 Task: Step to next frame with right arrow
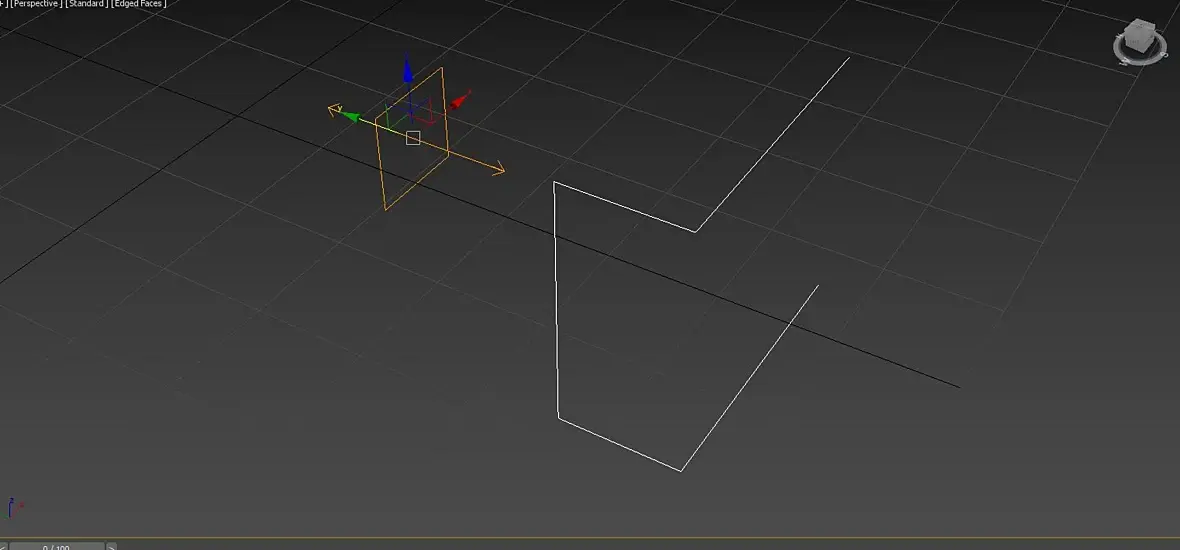pos(111,546)
